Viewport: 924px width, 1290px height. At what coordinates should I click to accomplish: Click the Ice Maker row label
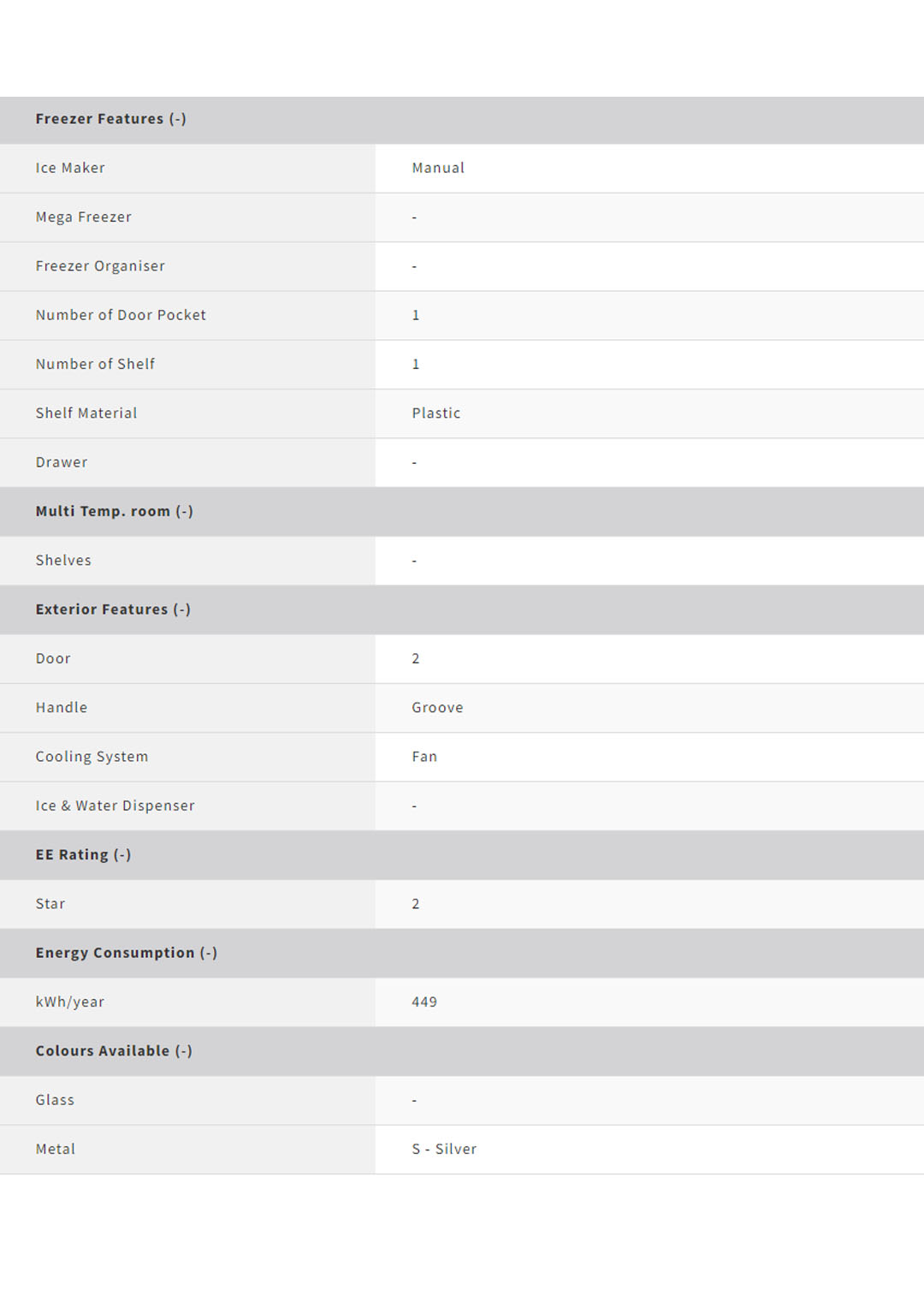click(70, 168)
